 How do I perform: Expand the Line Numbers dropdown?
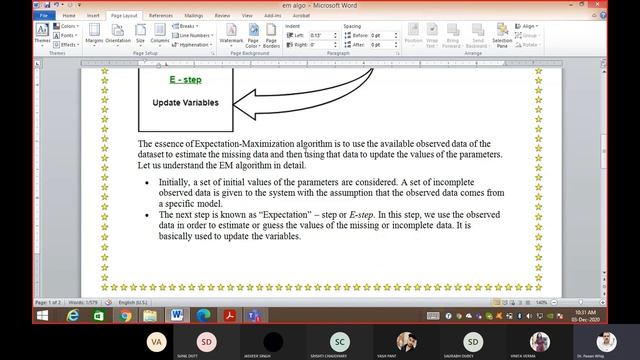point(193,36)
